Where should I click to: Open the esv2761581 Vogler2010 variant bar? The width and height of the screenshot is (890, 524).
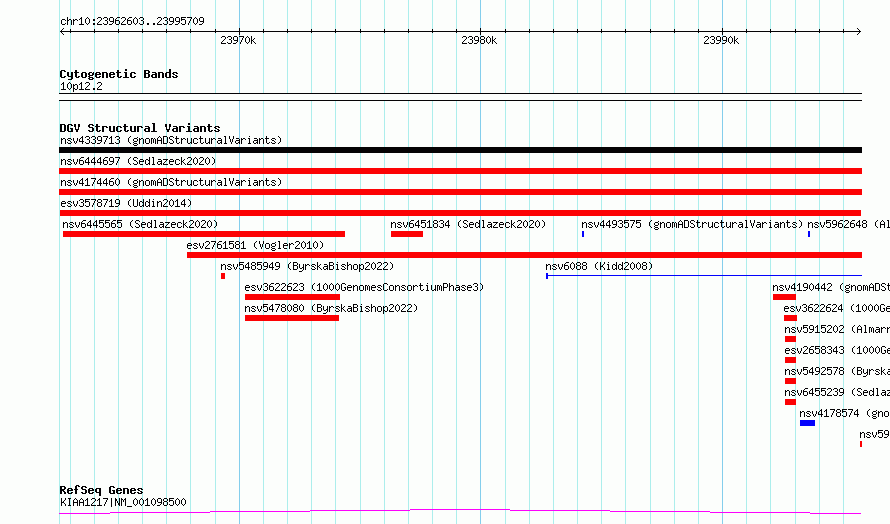524,255
